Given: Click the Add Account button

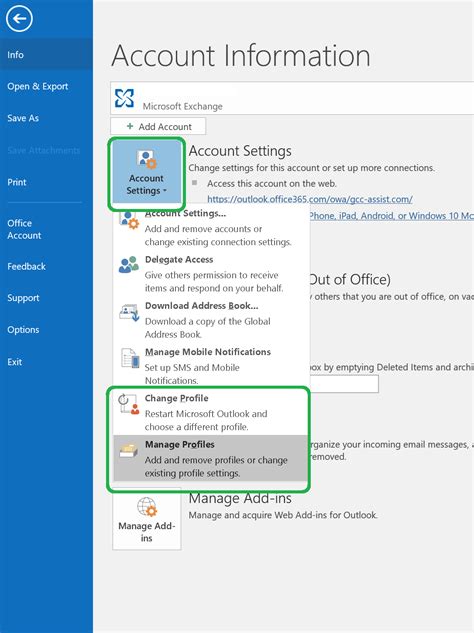Looking at the screenshot, I should 158,126.
